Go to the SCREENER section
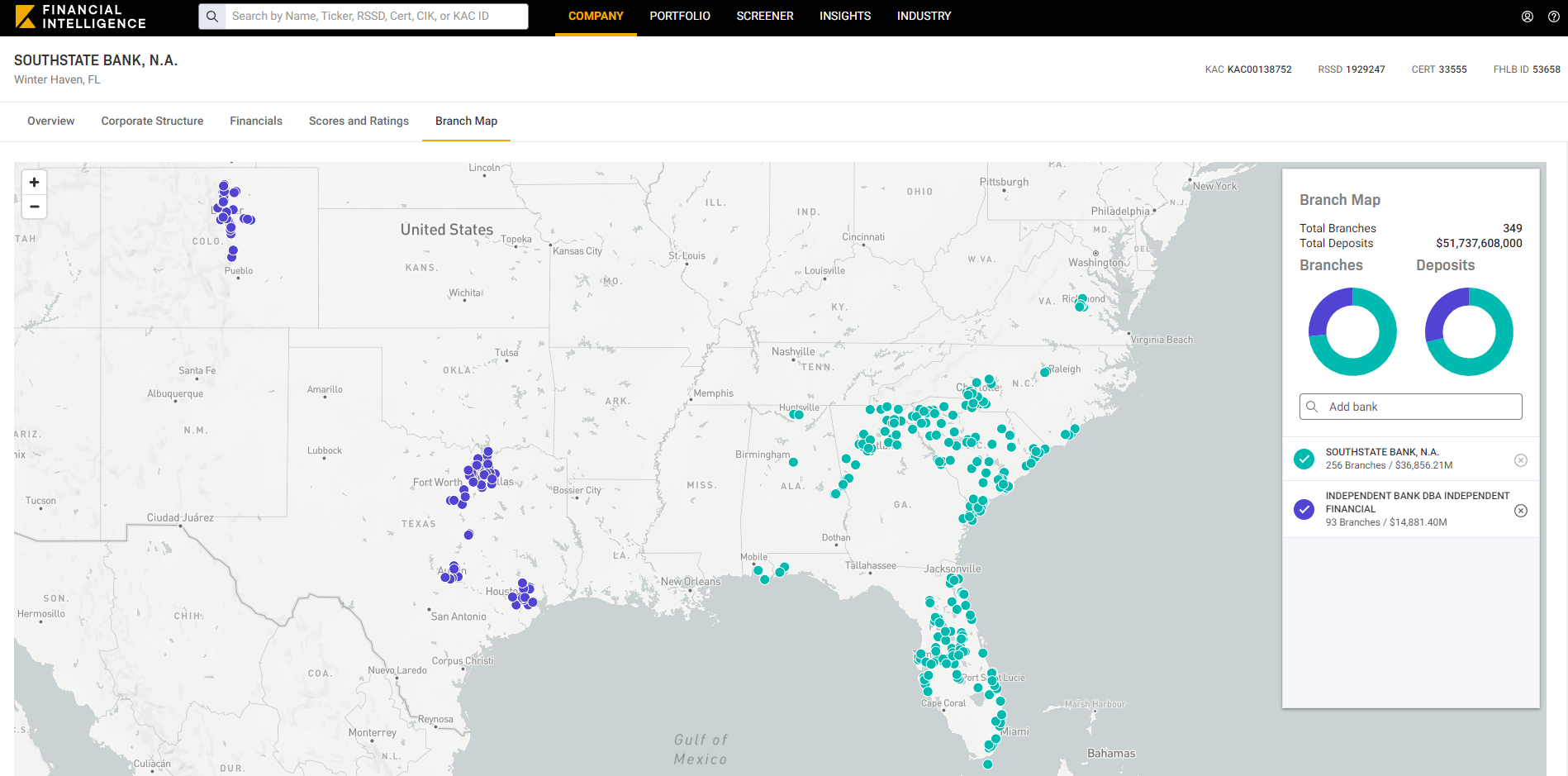1568x776 pixels. (765, 17)
